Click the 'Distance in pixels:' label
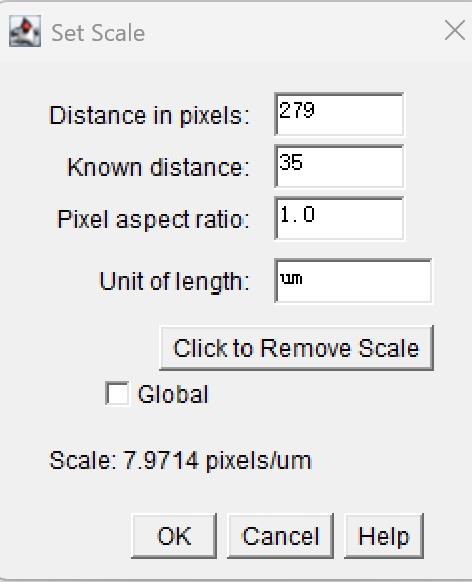The image size is (472, 582). coord(149,115)
